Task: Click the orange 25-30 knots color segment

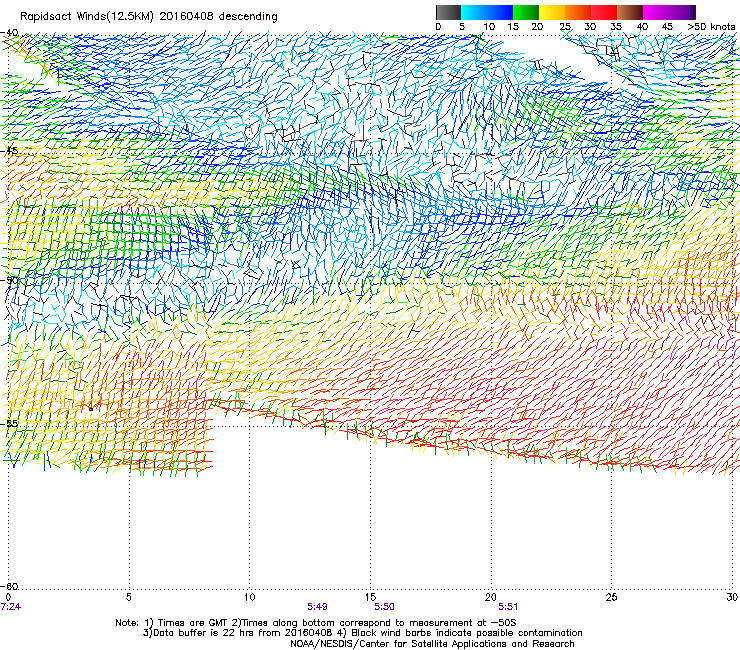Action: pos(578,12)
